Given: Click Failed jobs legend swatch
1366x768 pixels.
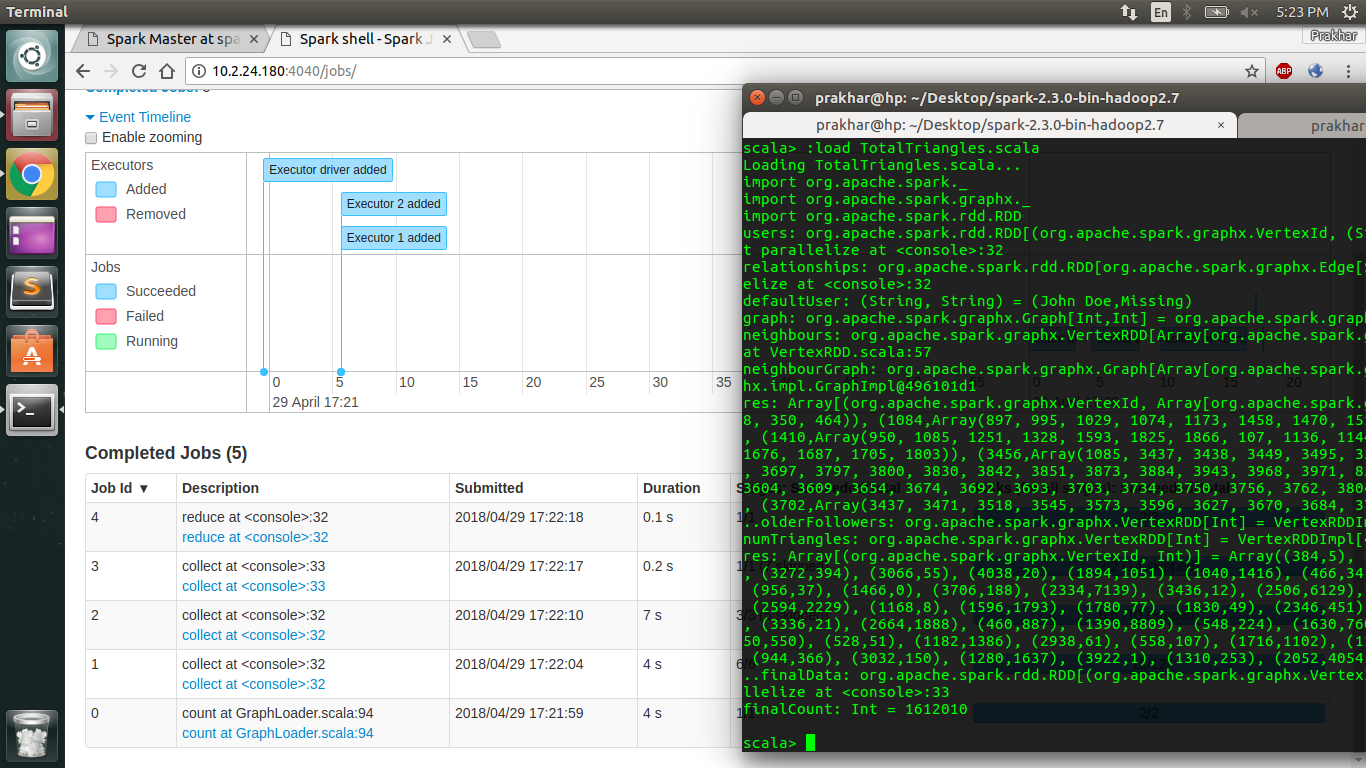Looking at the screenshot, I should (106, 316).
